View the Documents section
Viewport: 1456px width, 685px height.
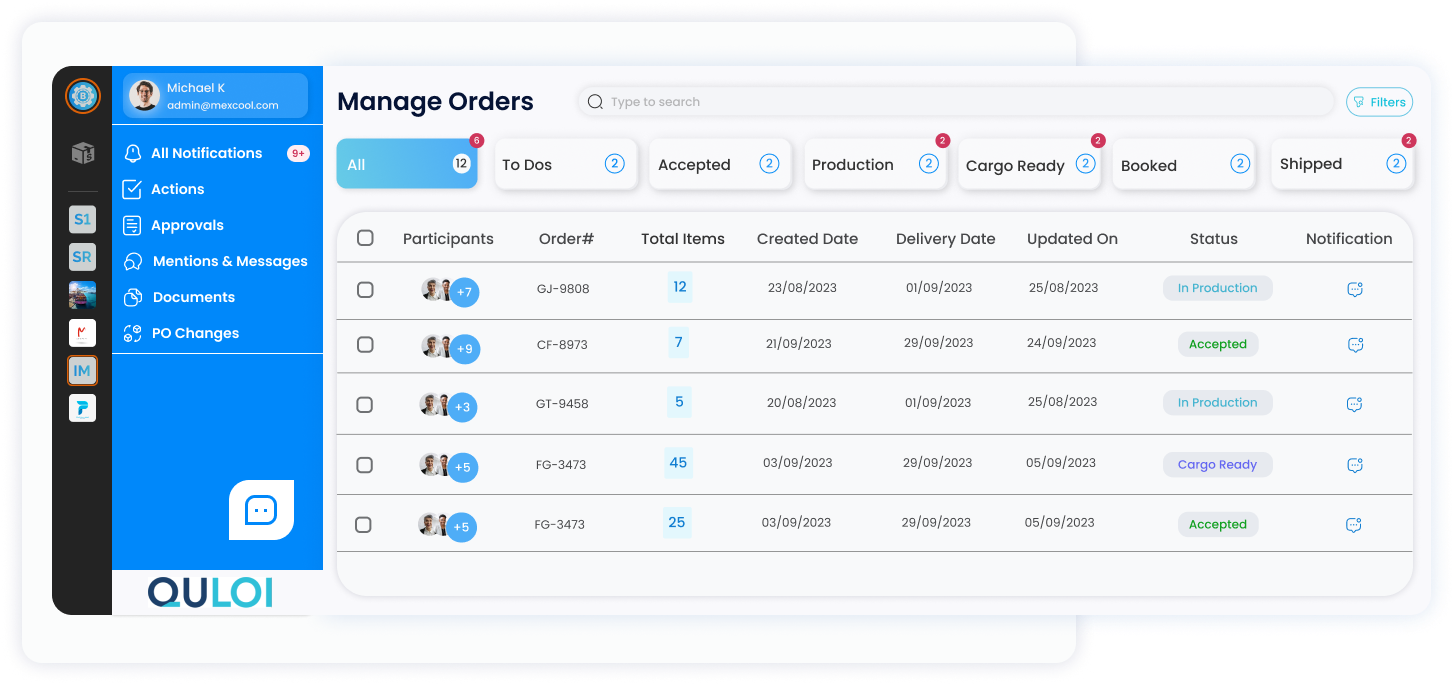(x=194, y=297)
